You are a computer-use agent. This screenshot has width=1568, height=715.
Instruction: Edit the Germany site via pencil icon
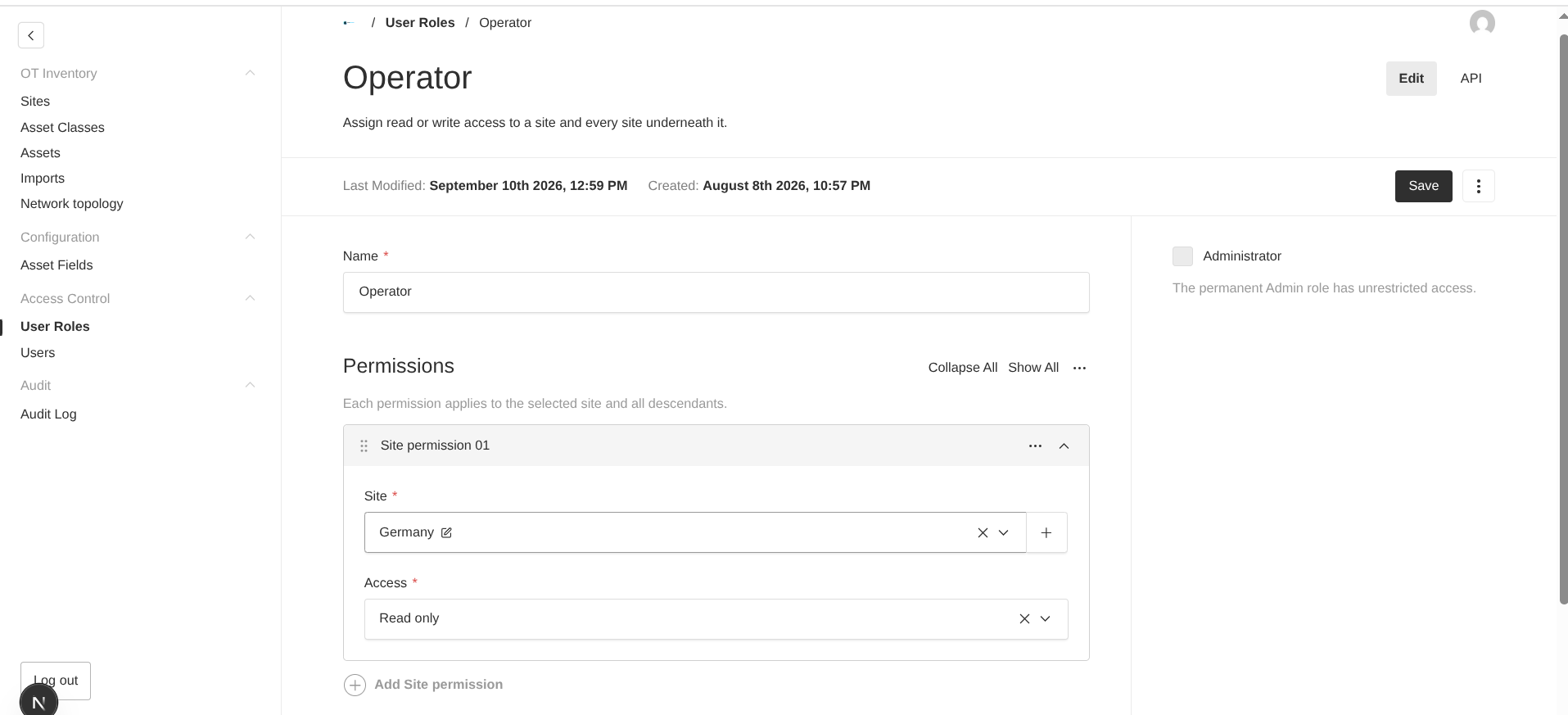[x=446, y=532]
